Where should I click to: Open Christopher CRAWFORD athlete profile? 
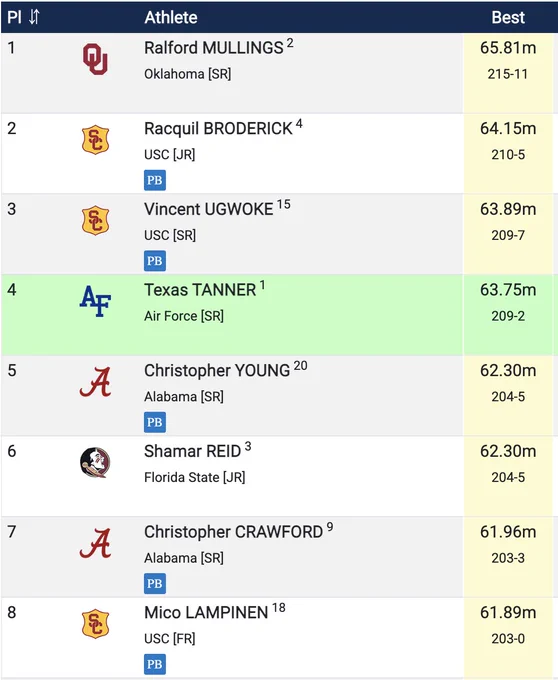pyautogui.click(x=233, y=532)
